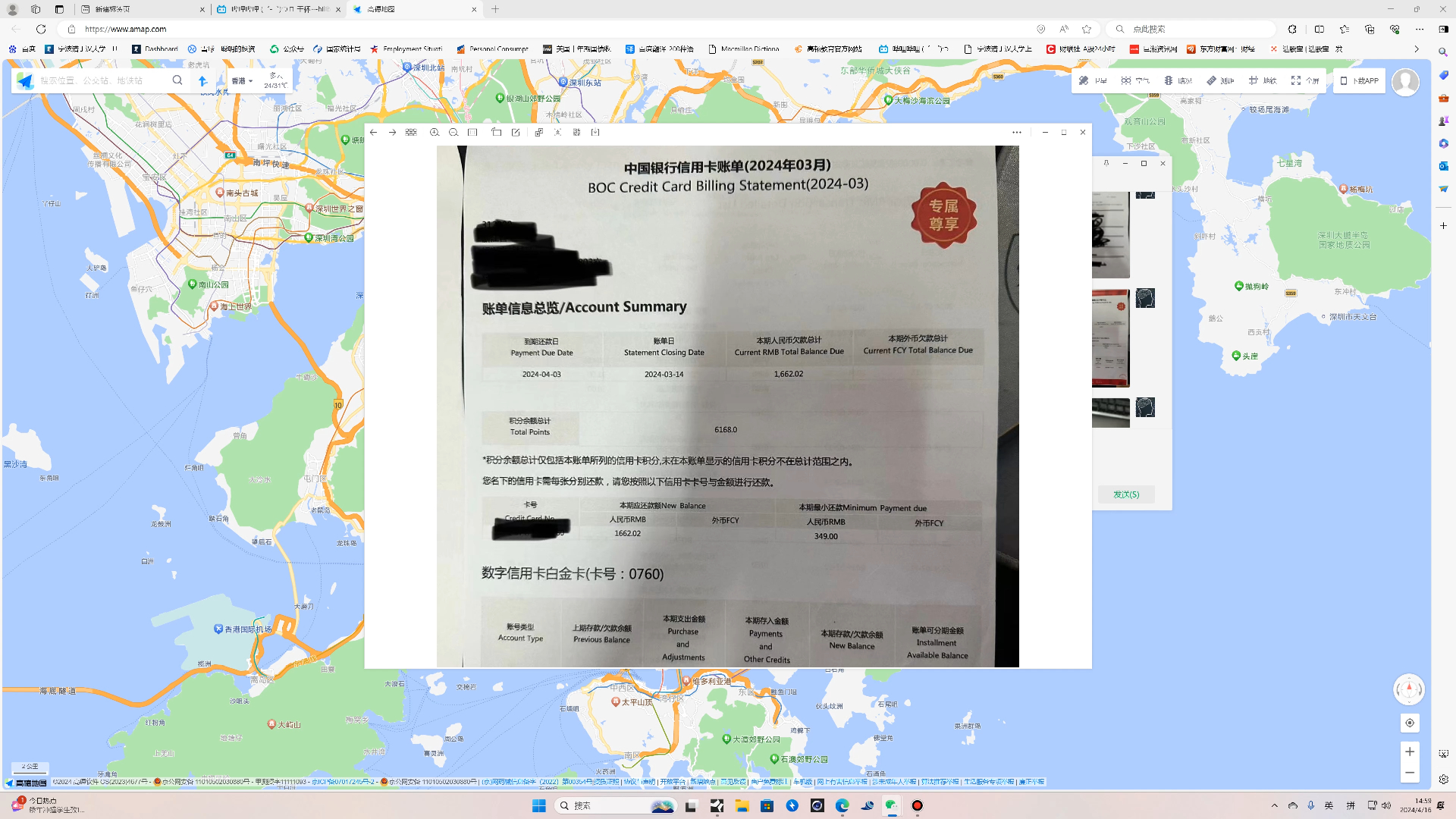This screenshot has height=819, width=1456.
Task: Click the download APP button
Action: [1359, 80]
